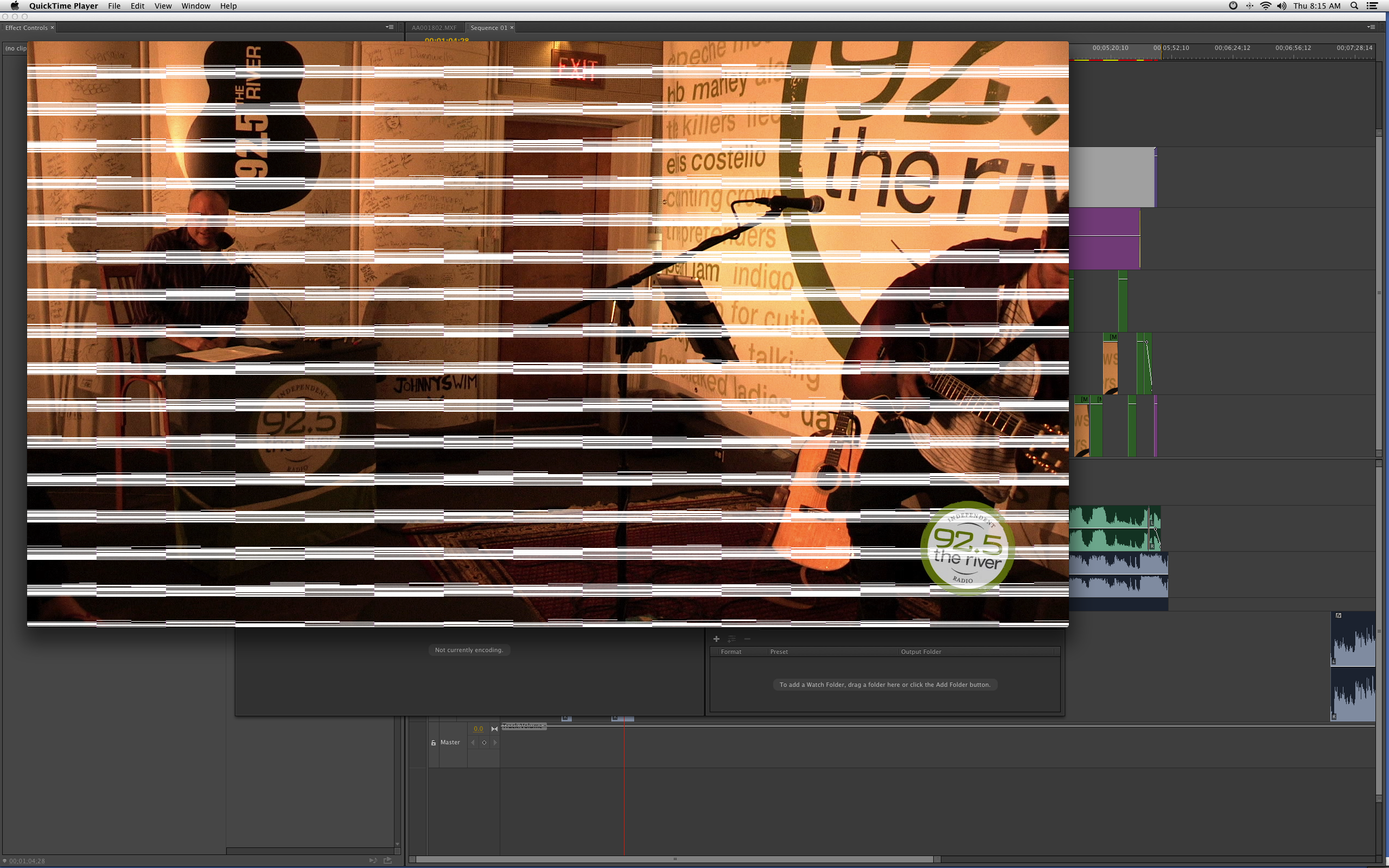Open the Effect Controls panel flyout menu
Screen dimensions: 1389x868
click(x=390, y=27)
